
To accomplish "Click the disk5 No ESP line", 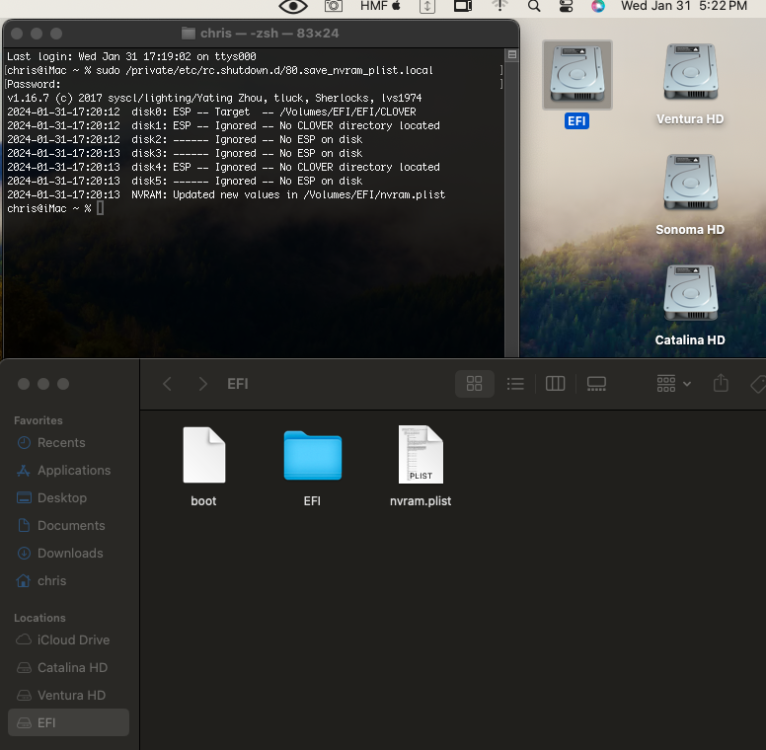I will tap(185, 181).
